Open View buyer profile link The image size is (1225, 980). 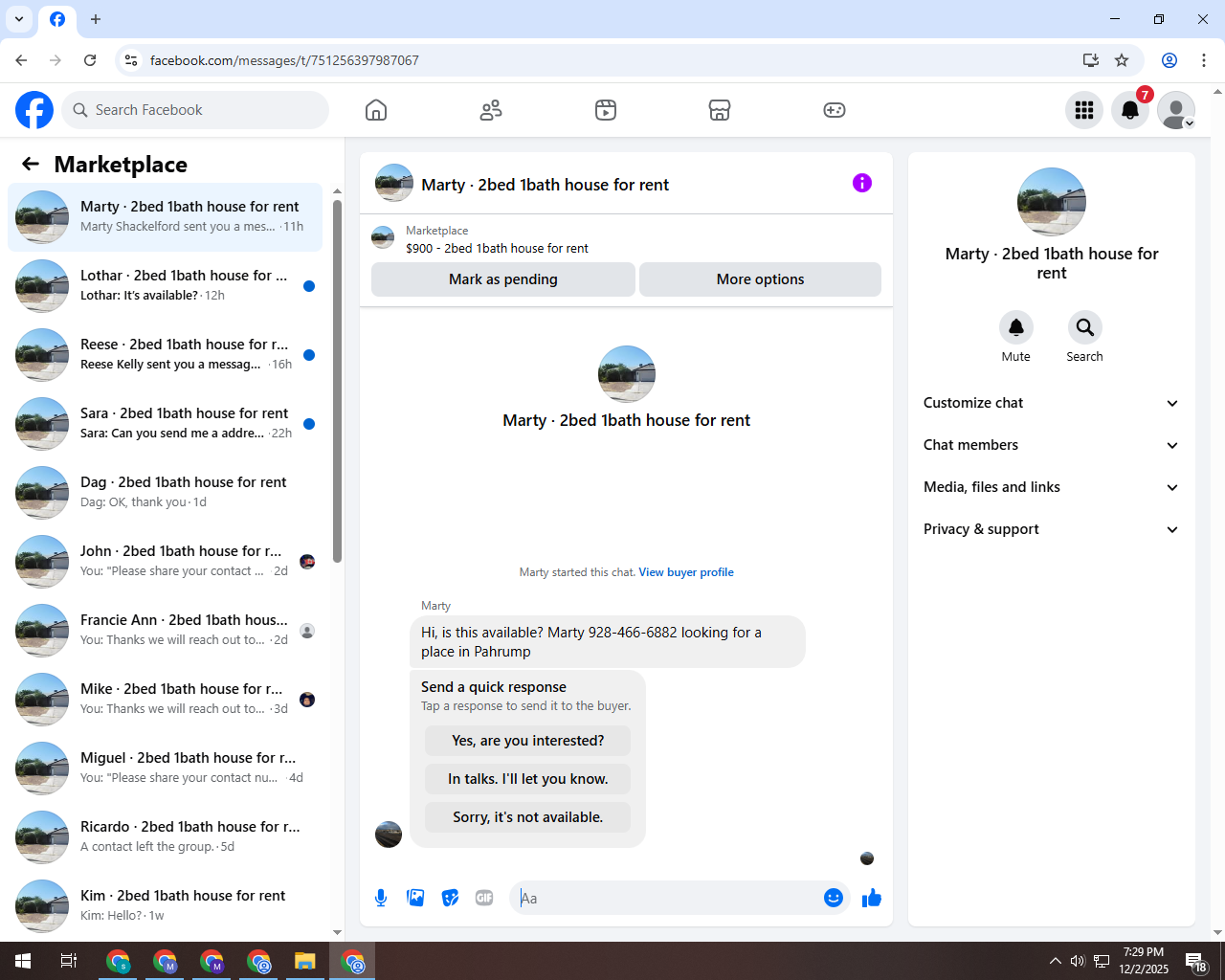point(686,572)
